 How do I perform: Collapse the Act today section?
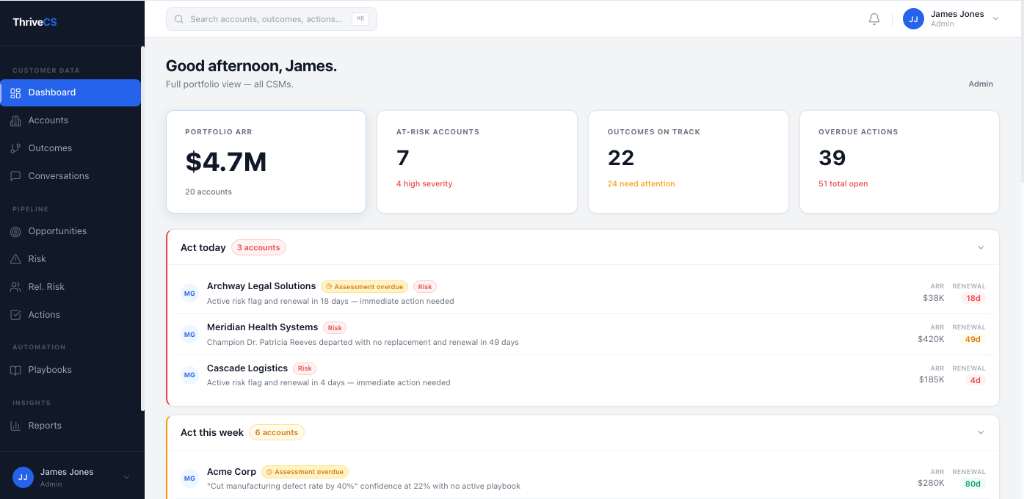coord(980,248)
